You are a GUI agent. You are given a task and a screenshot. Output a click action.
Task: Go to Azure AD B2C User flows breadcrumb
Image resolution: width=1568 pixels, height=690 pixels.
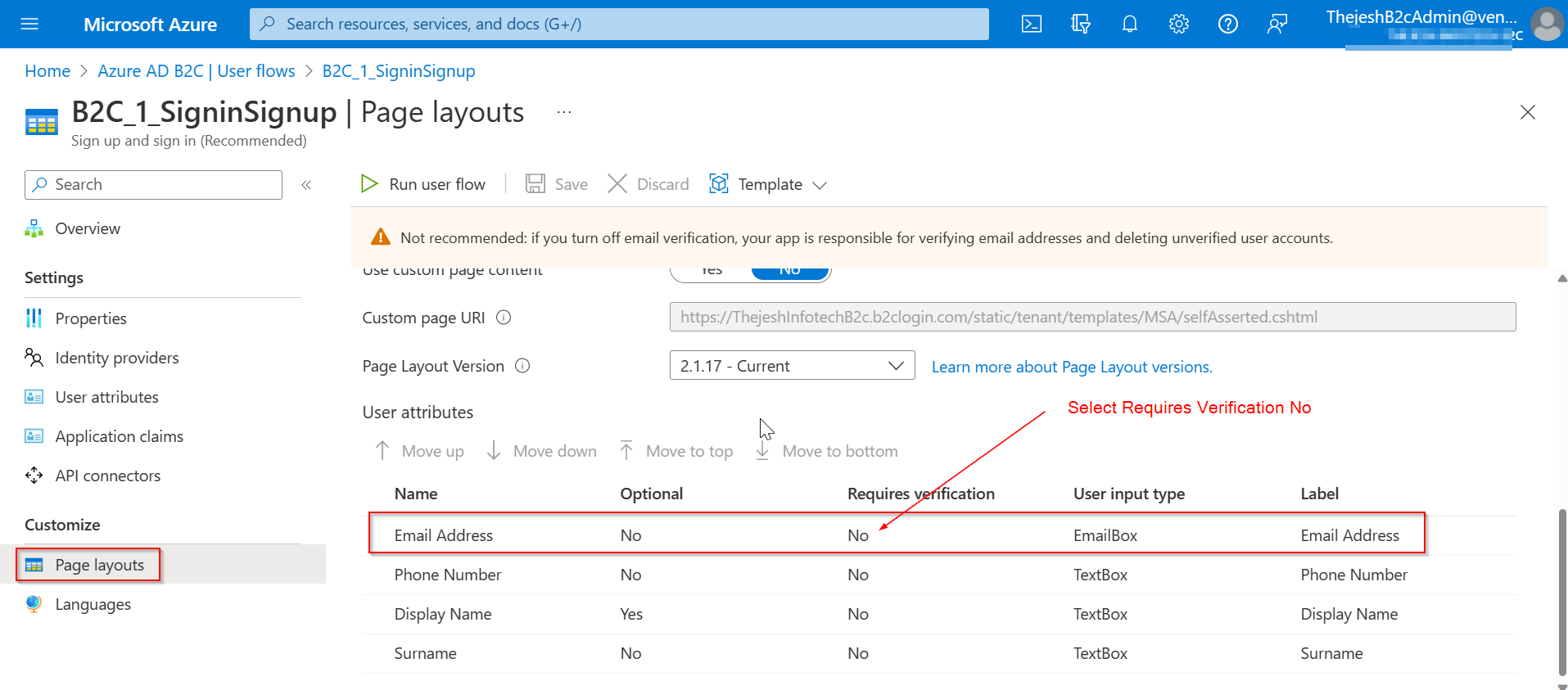[x=197, y=71]
